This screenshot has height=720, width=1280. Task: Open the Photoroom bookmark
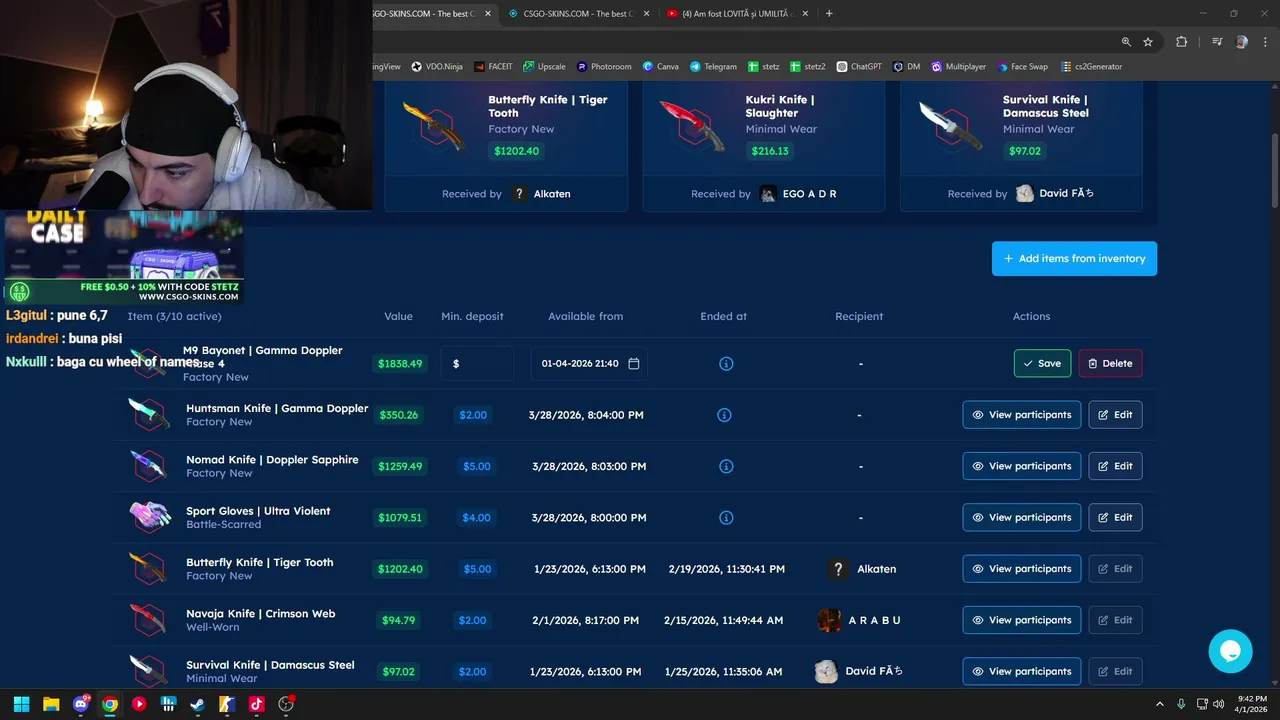coord(604,67)
